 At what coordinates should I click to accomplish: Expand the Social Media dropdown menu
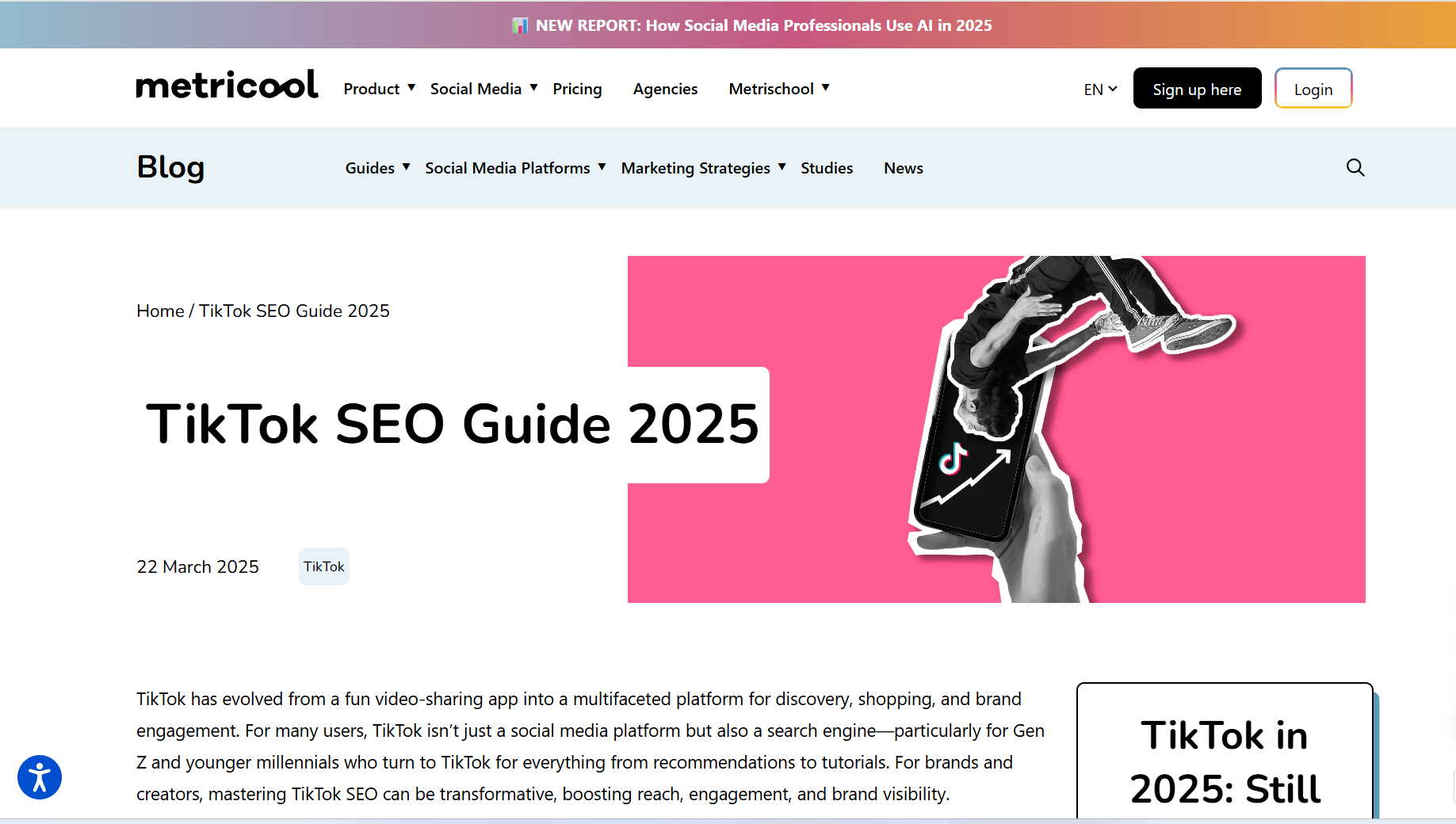(x=483, y=89)
